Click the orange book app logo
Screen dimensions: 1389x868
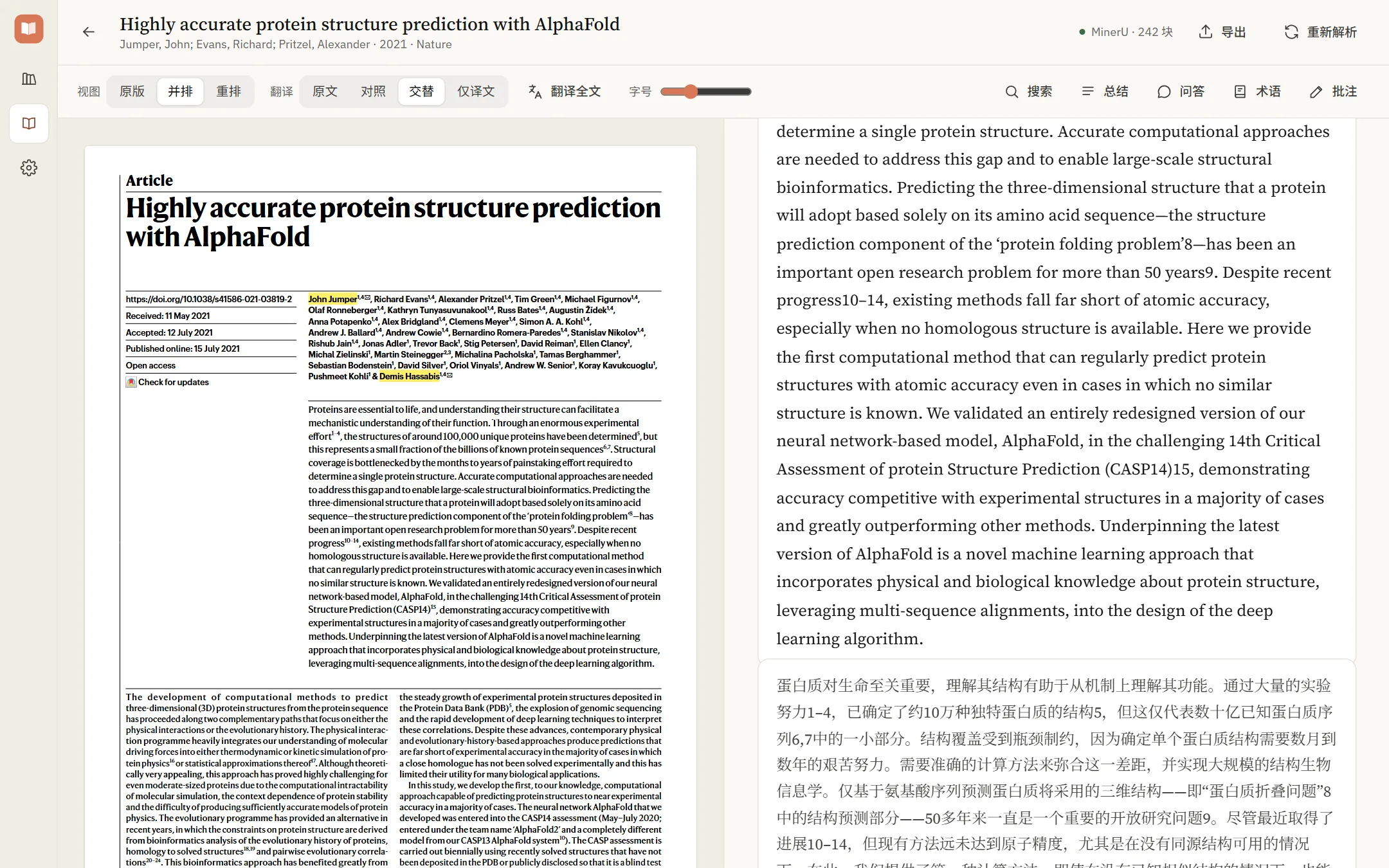pyautogui.click(x=29, y=29)
